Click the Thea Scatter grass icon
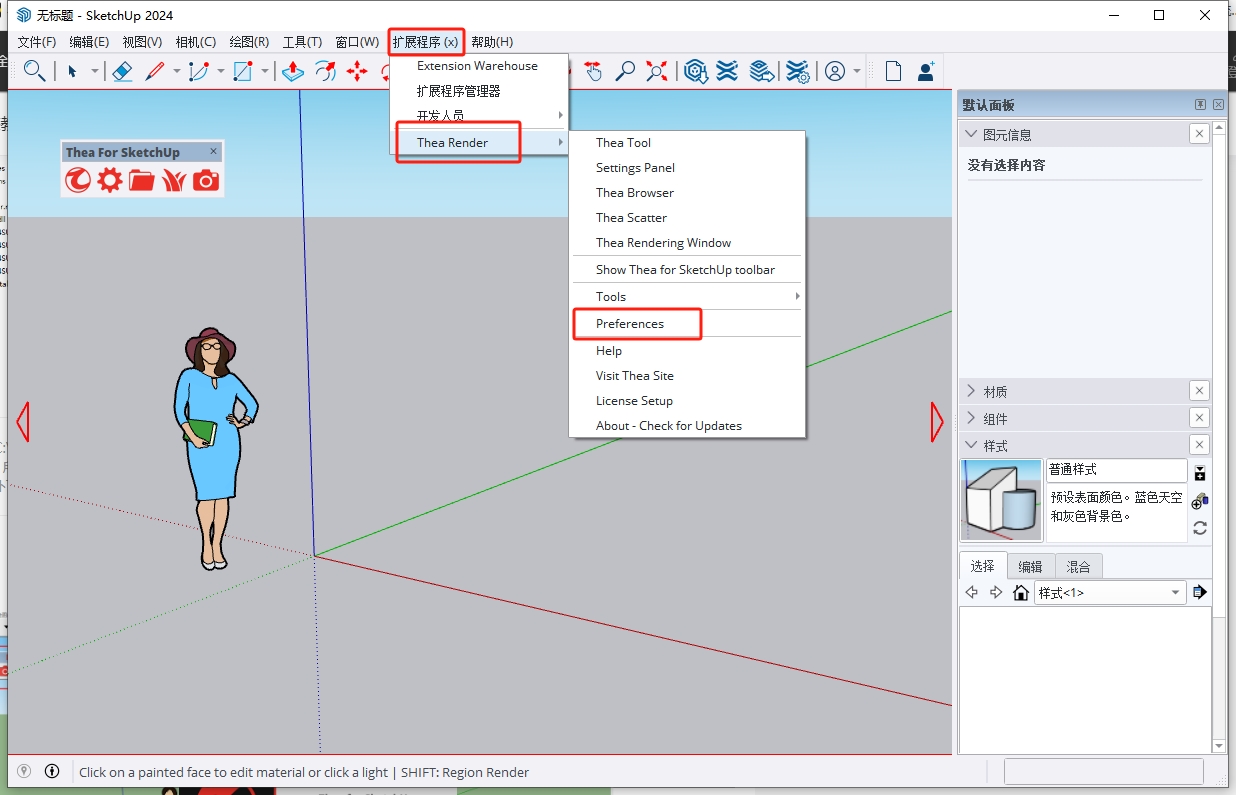Image resolution: width=1236 pixels, height=795 pixels. [174, 180]
